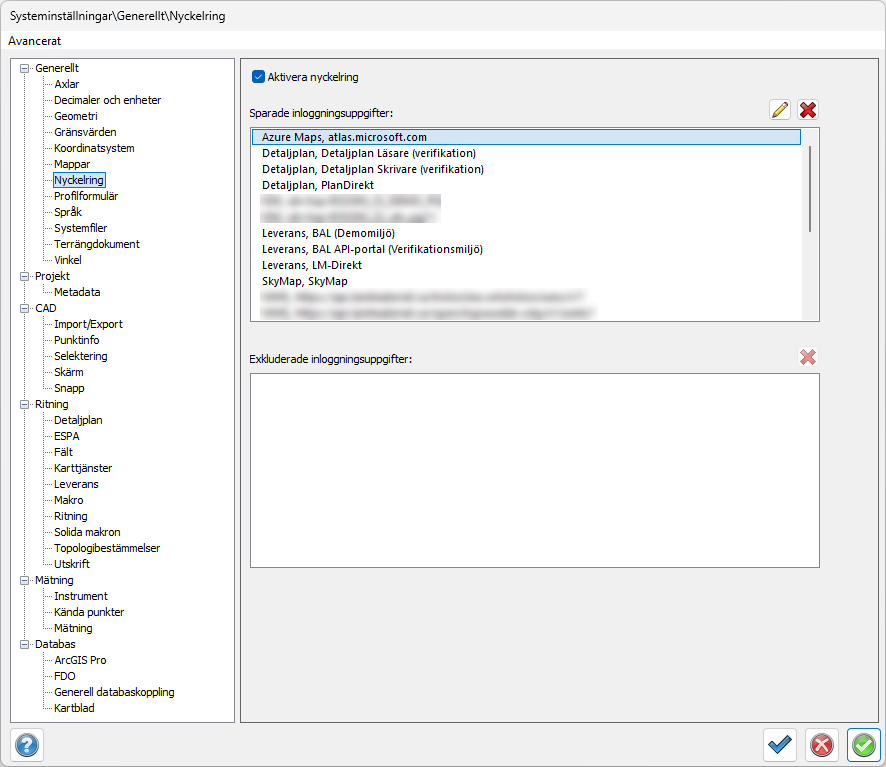Collapse the Generellt tree node
The width and height of the screenshot is (886, 767).
(x=25, y=68)
